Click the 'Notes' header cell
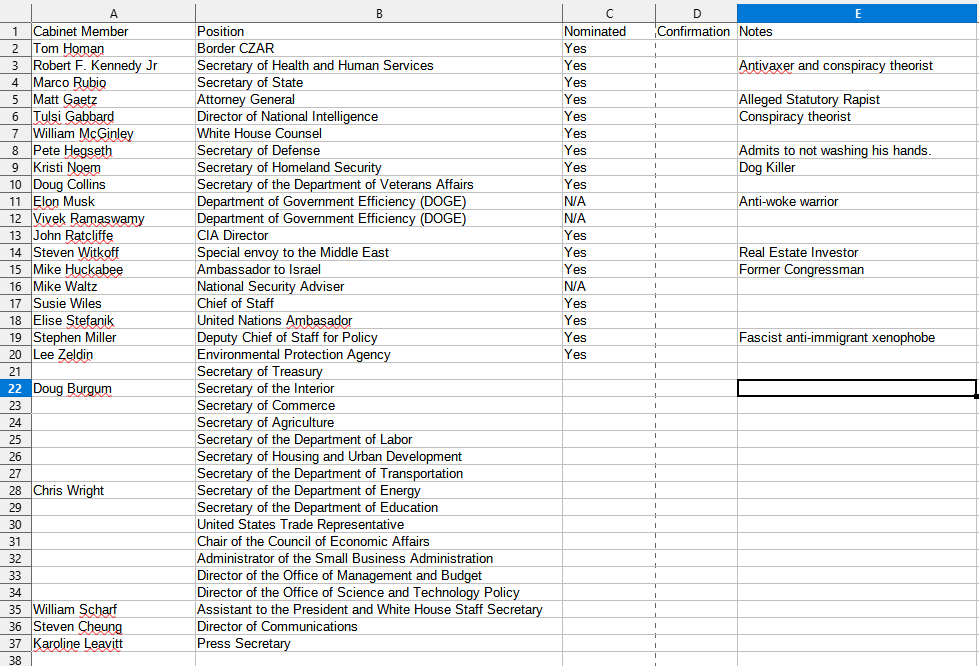The width and height of the screenshot is (979, 666). (858, 31)
